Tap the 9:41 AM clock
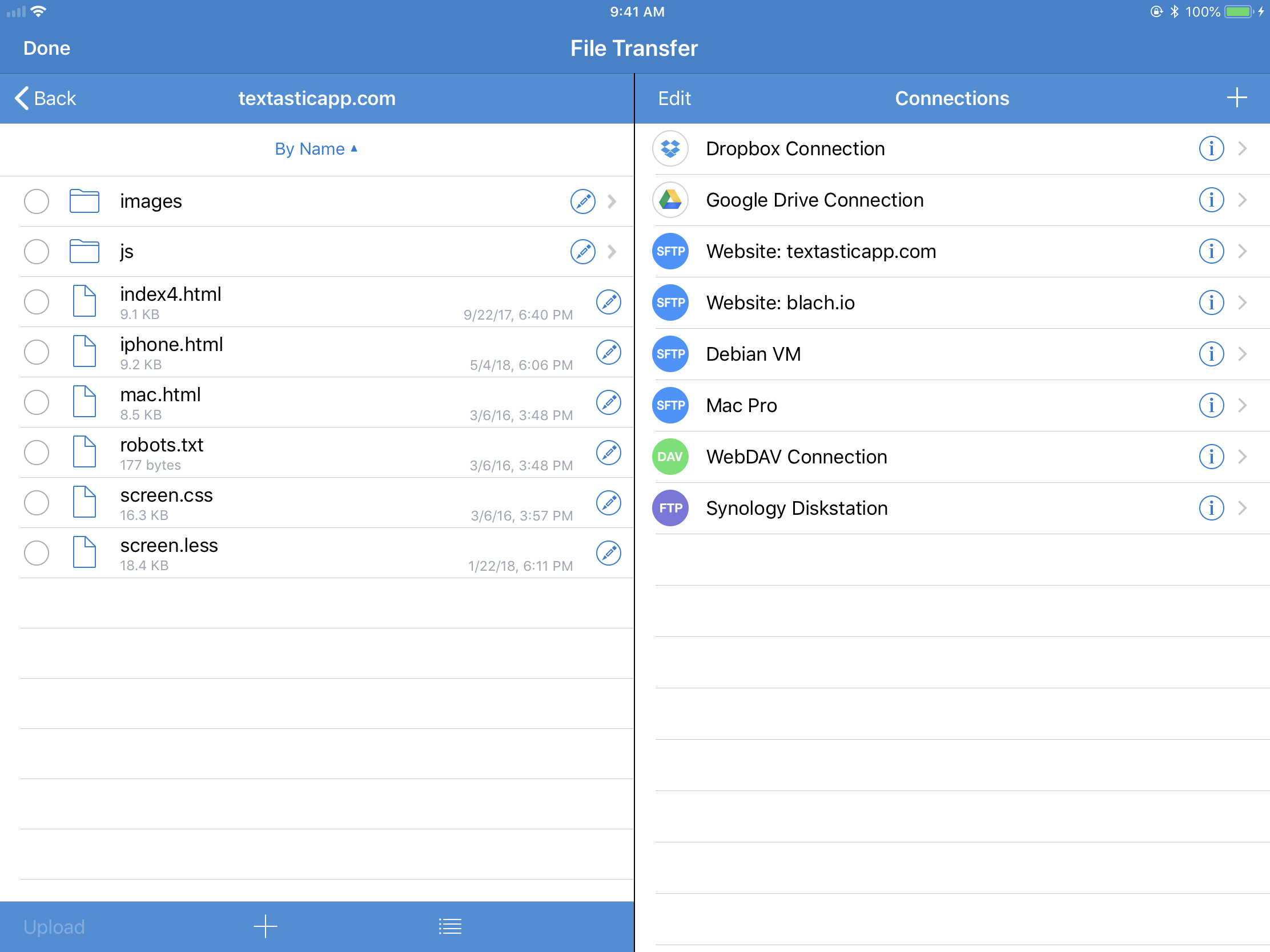Screen dimensions: 1270x952 (x=637, y=11)
